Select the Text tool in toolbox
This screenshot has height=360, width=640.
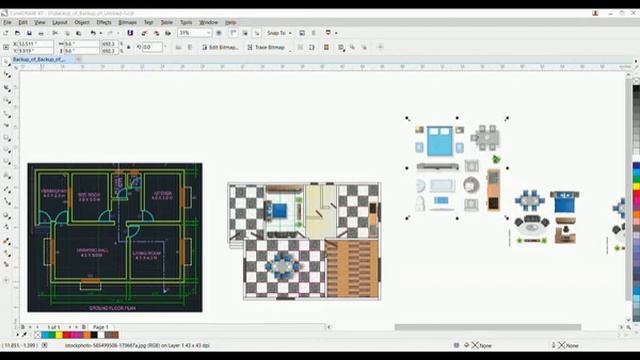(x=7, y=176)
